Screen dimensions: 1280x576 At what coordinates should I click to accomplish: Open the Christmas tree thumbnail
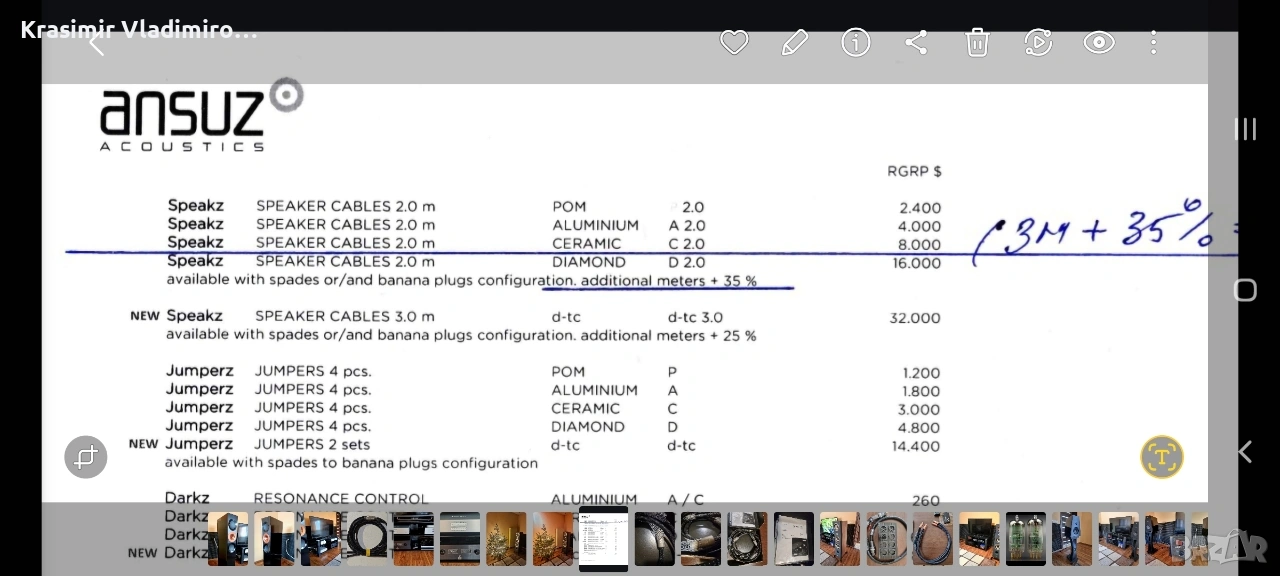pos(506,539)
